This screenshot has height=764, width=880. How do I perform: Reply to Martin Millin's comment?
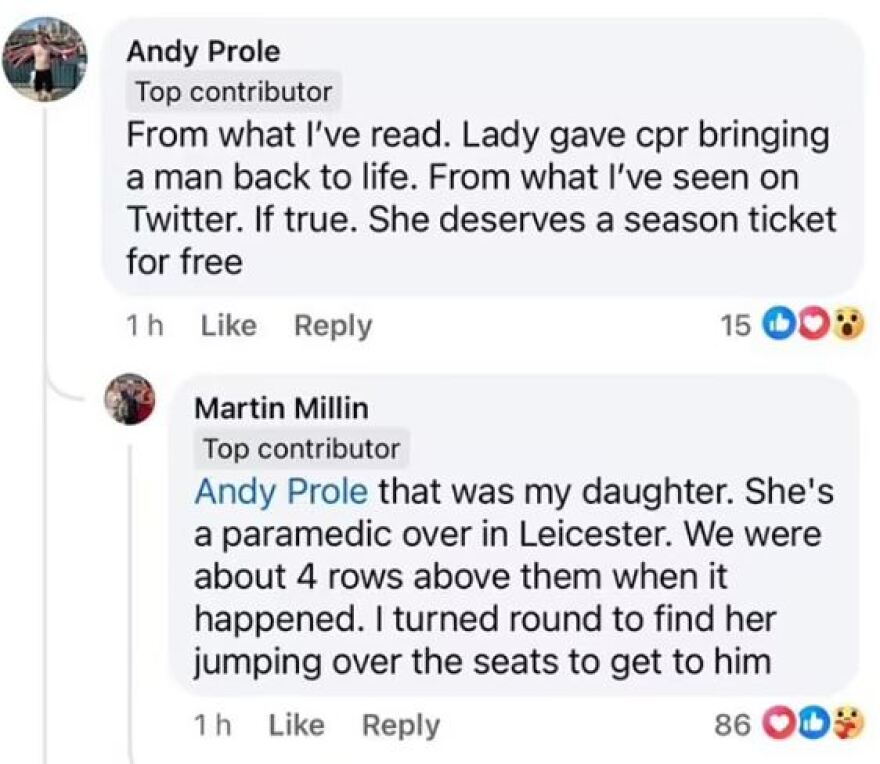pos(400,725)
